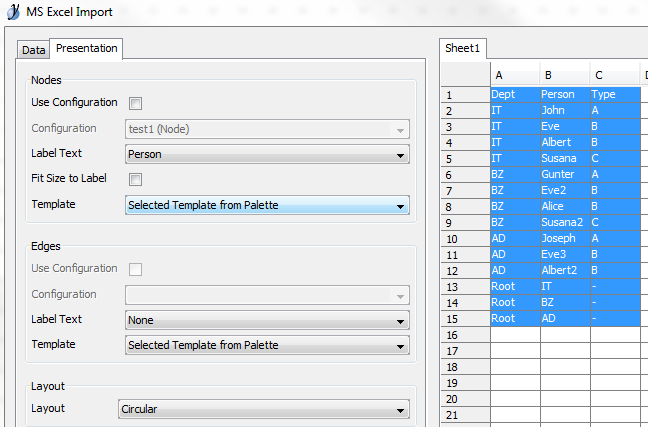Open the Nodes Label Text dropdown showing Person
Viewport: 648px width, 427px height.
point(267,154)
